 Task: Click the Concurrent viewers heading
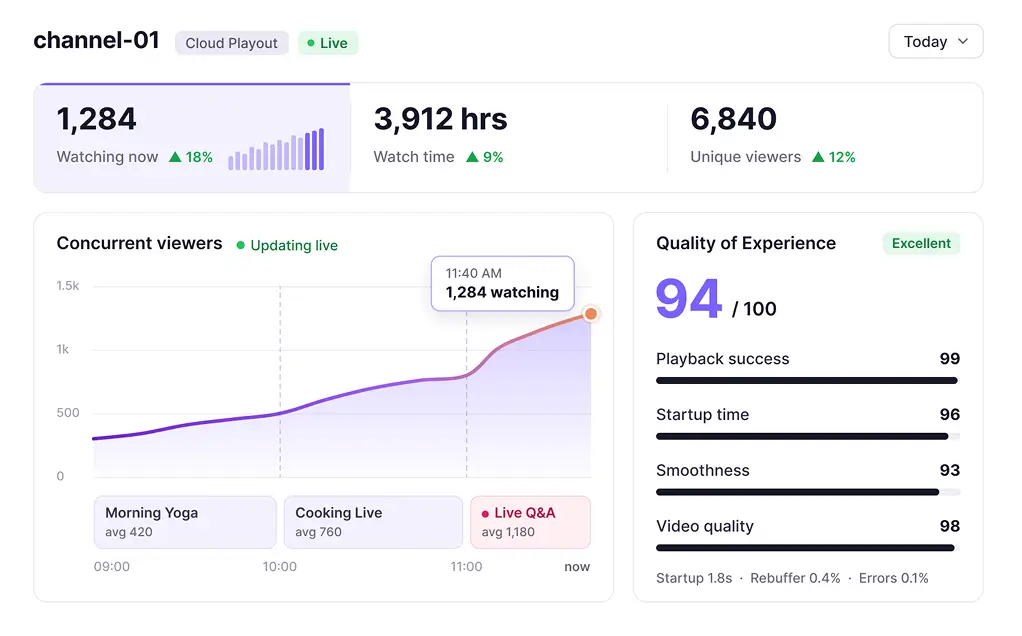point(139,243)
